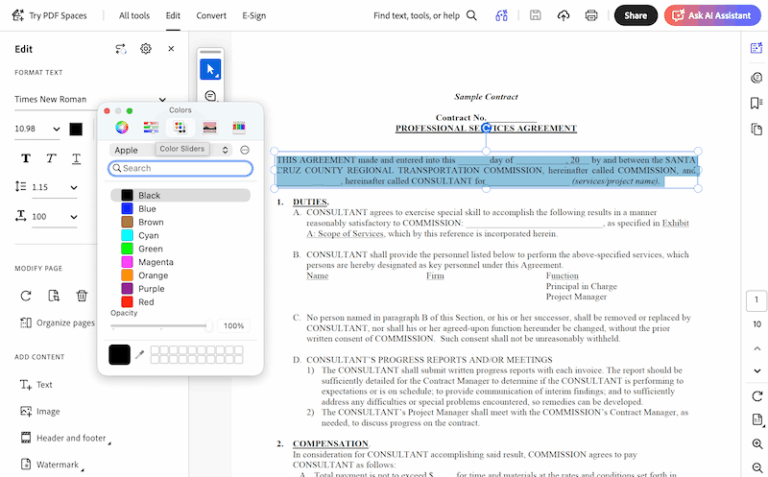This screenshot has width=768, height=477.
Task: Switch to the Edit tab
Action: click(173, 16)
